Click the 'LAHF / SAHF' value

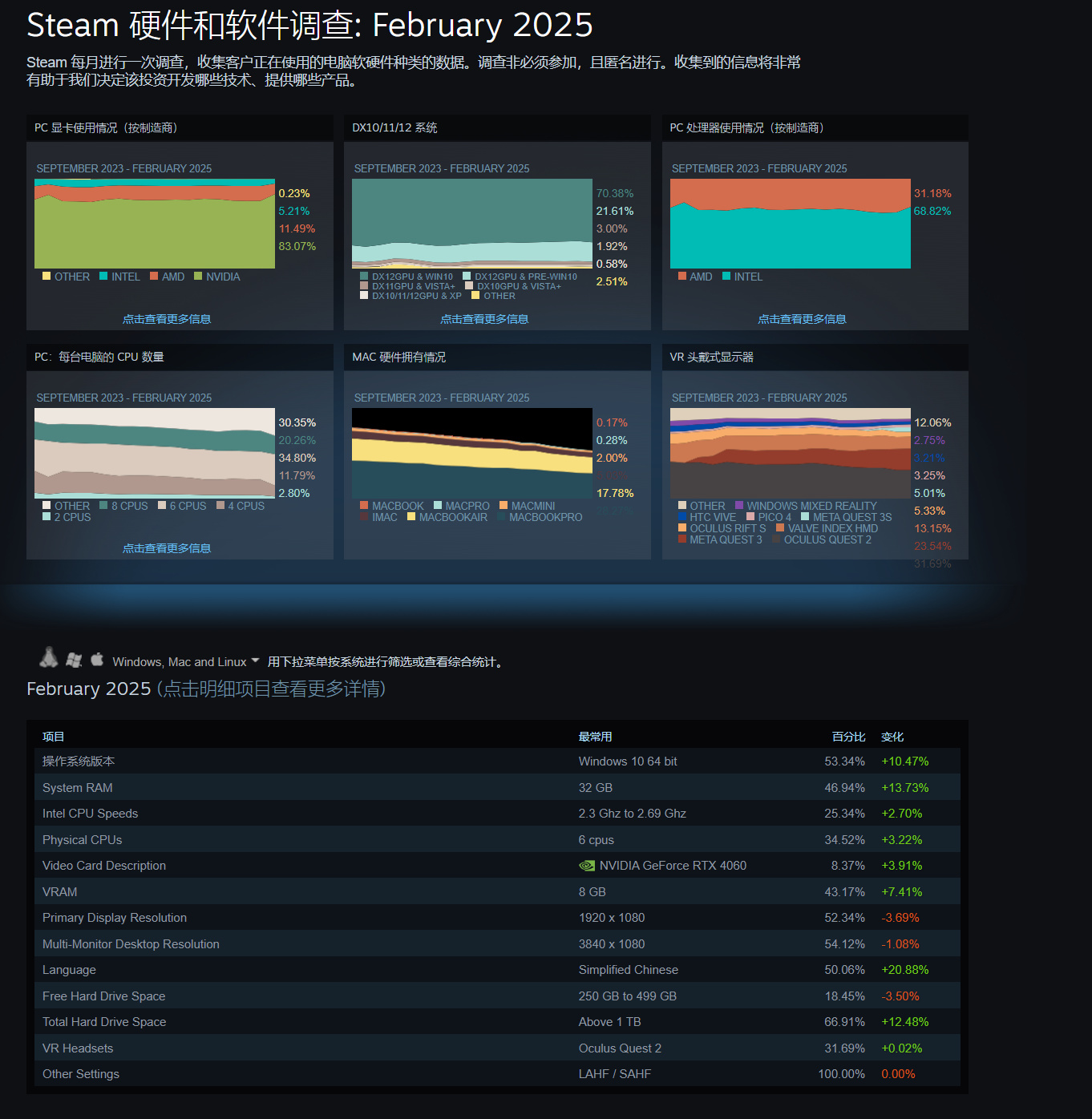pos(615,1074)
